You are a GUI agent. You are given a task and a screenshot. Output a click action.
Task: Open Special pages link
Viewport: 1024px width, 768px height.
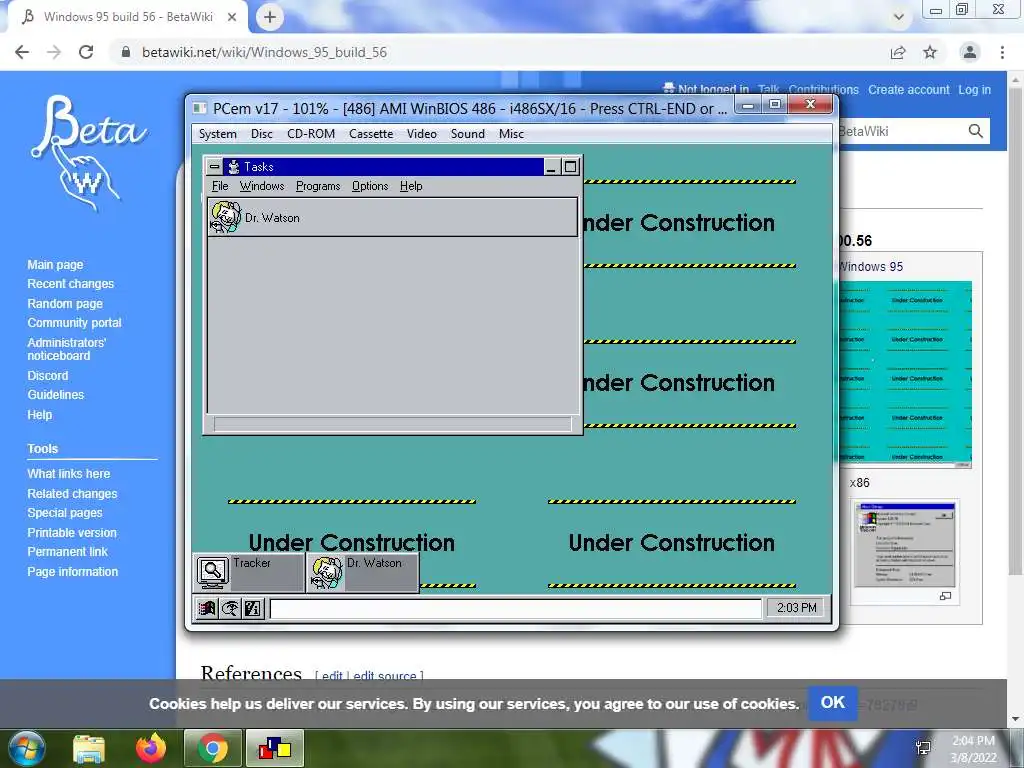point(65,513)
